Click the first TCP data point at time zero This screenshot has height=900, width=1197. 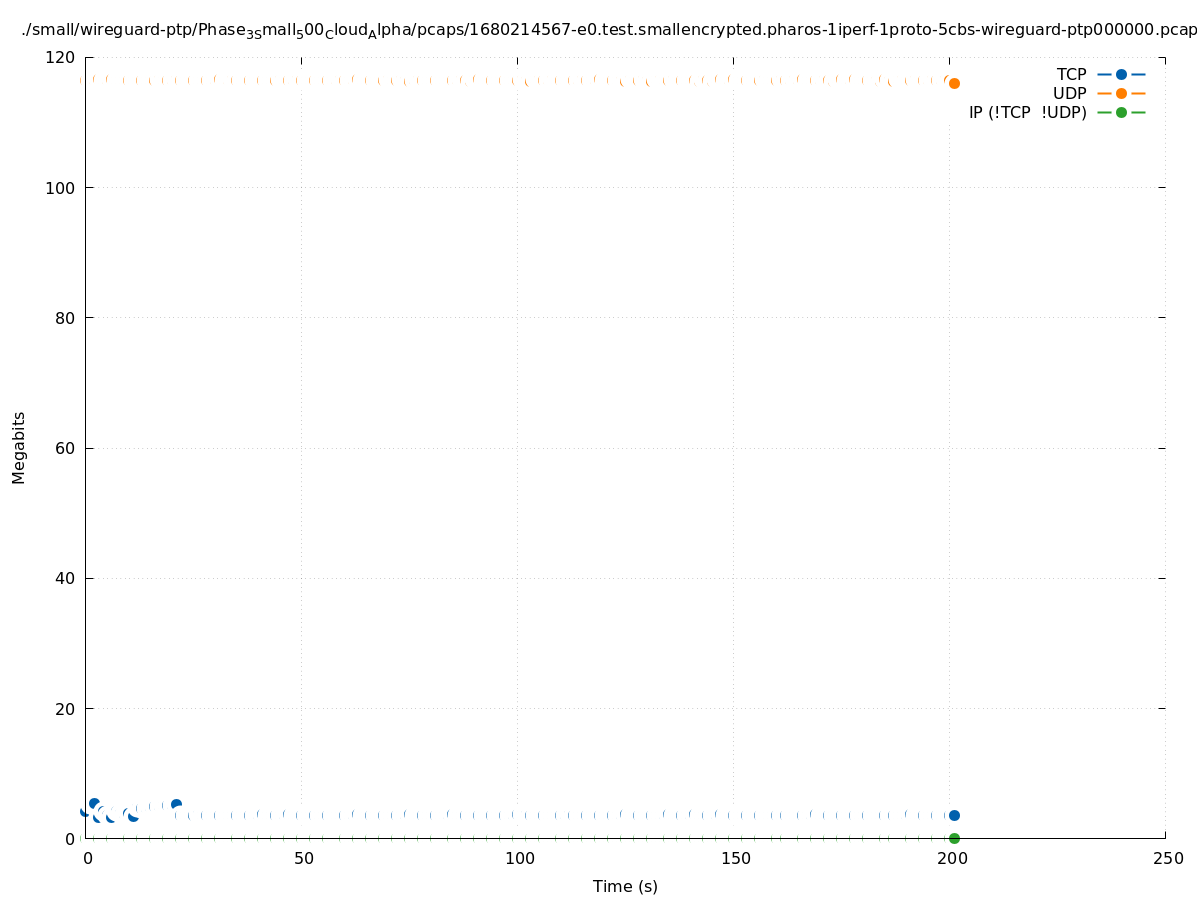point(85,811)
